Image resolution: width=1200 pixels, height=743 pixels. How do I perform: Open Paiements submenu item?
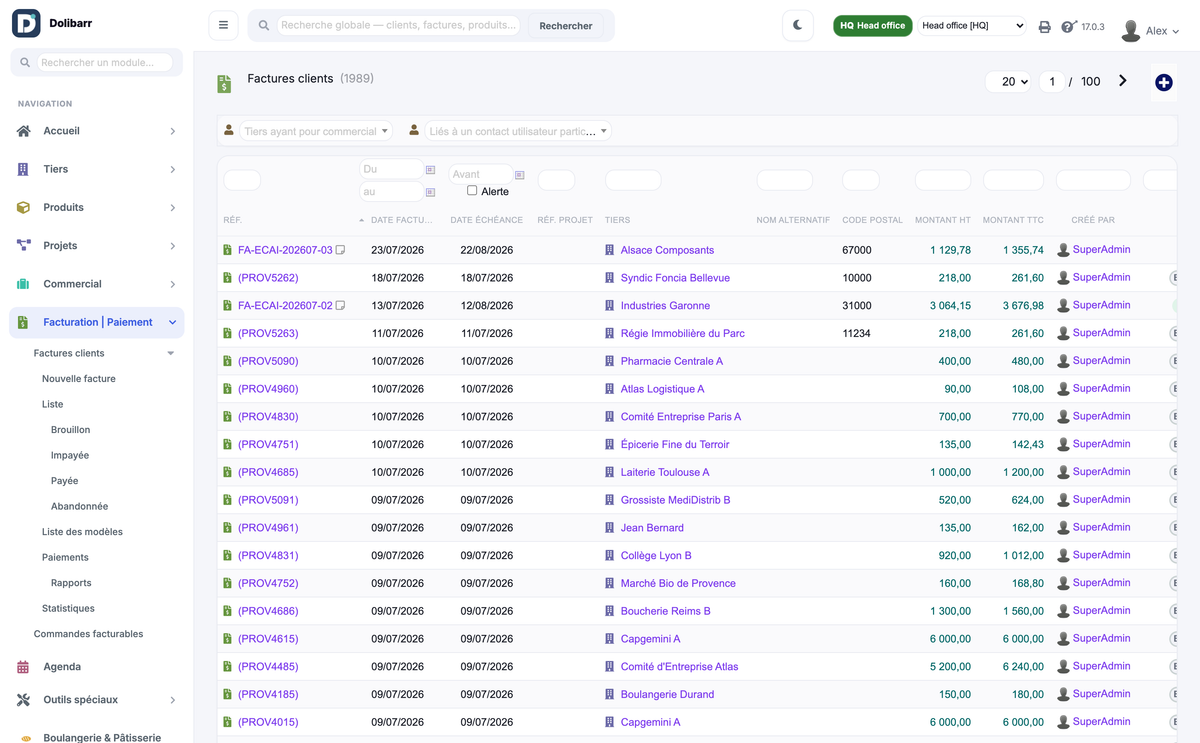[x=65, y=557]
